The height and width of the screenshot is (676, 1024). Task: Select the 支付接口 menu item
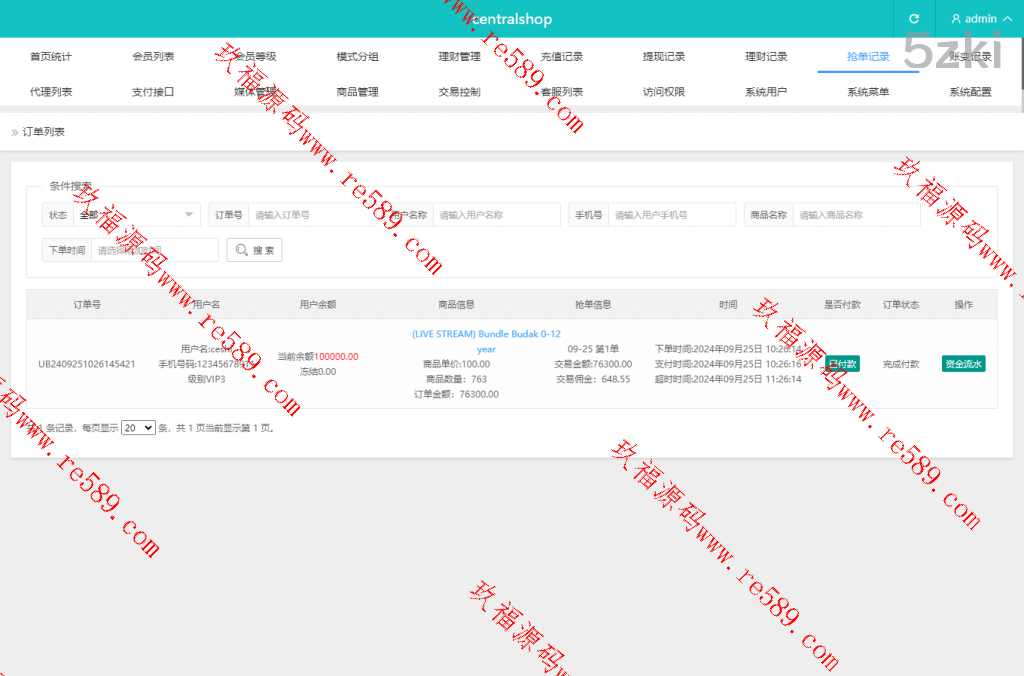tap(153, 92)
